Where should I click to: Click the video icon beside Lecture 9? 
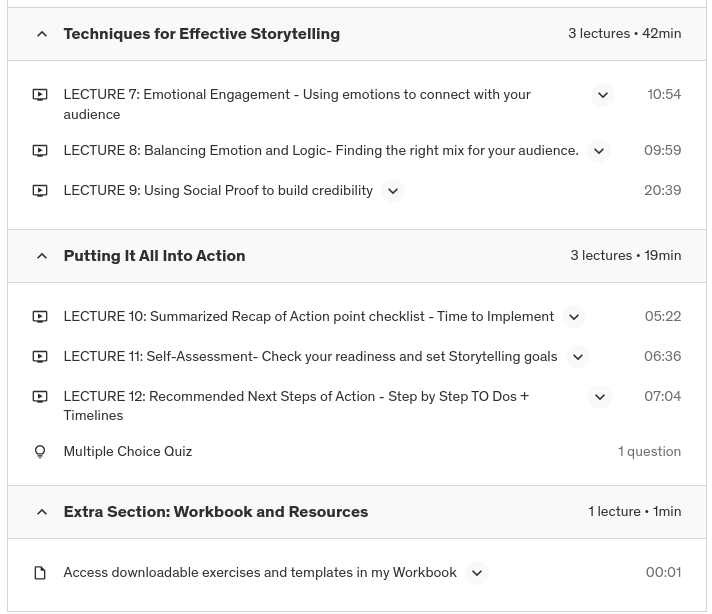[x=40, y=191]
